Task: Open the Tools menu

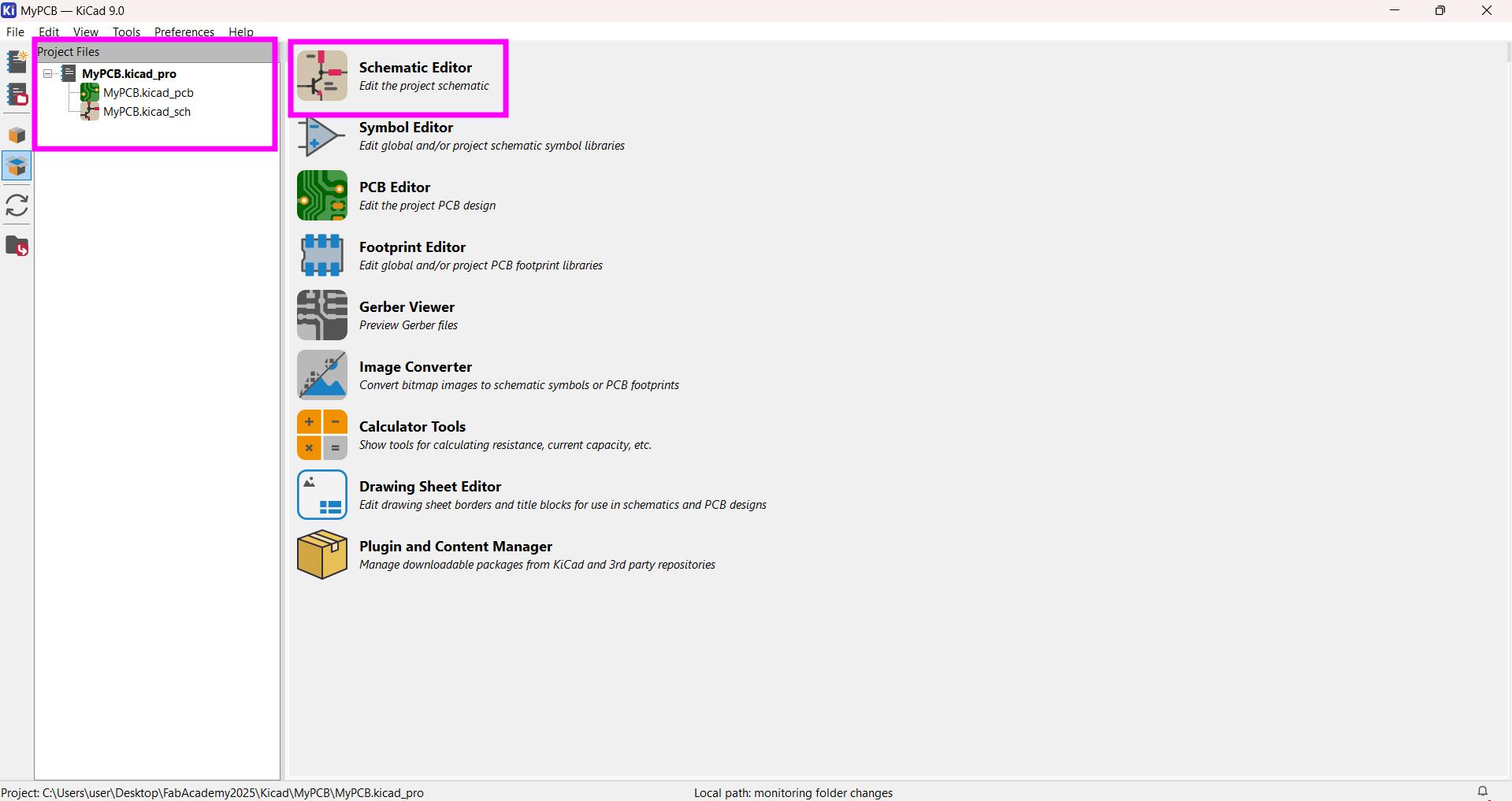Action: click(x=126, y=32)
